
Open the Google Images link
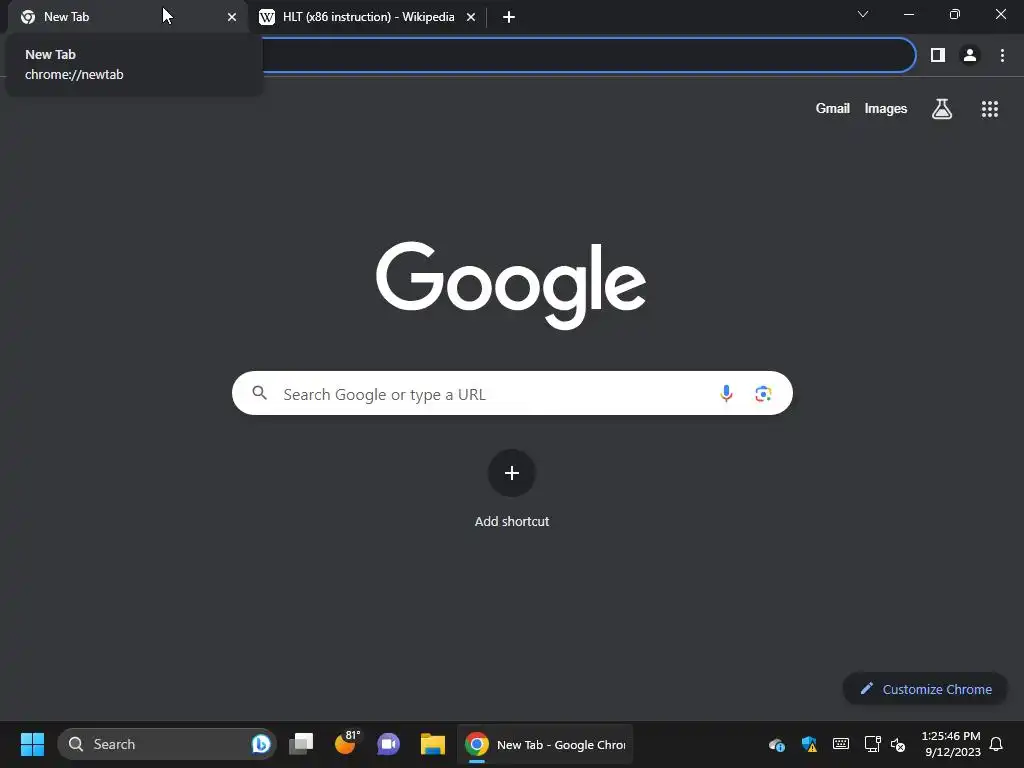pyautogui.click(x=886, y=108)
